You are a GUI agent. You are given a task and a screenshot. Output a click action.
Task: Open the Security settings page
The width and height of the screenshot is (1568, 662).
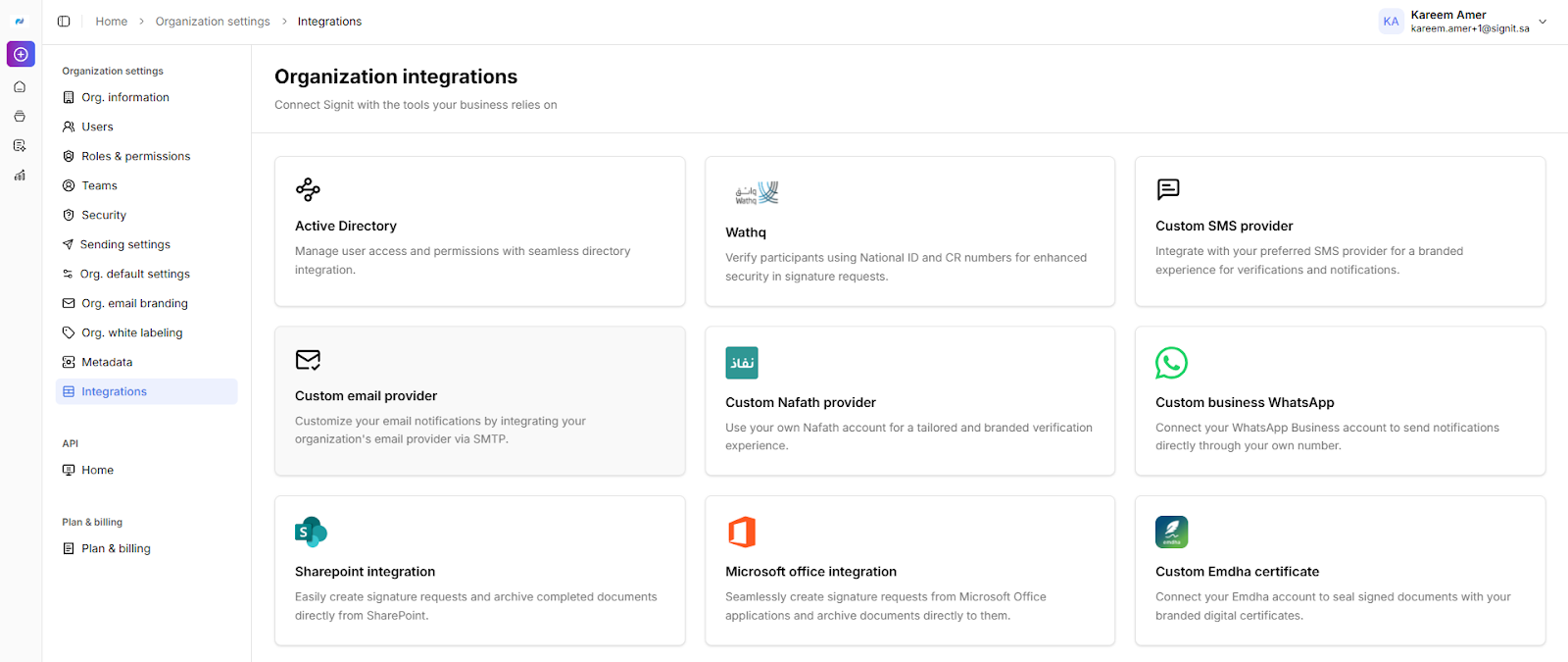(x=104, y=215)
